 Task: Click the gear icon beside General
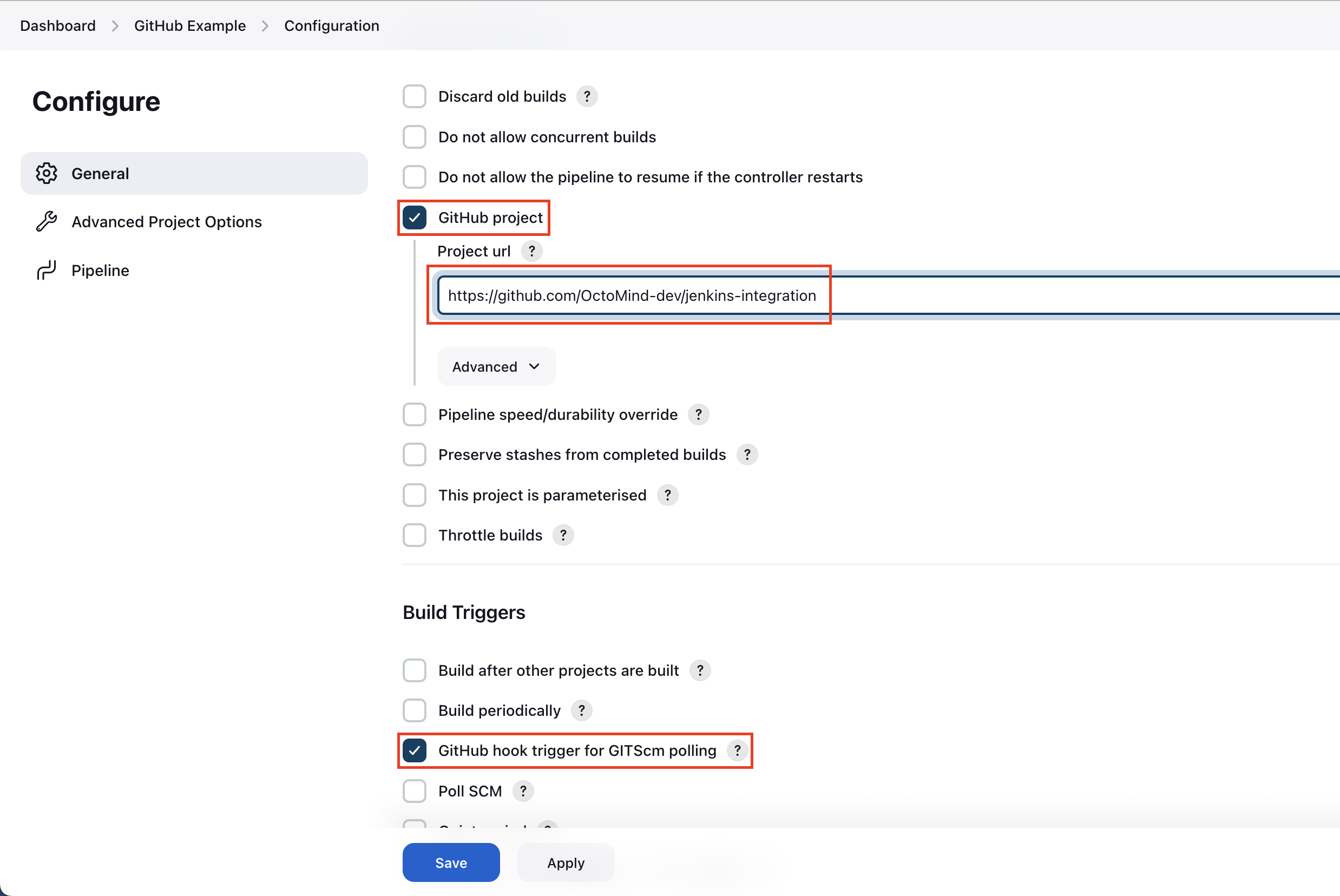click(x=47, y=173)
